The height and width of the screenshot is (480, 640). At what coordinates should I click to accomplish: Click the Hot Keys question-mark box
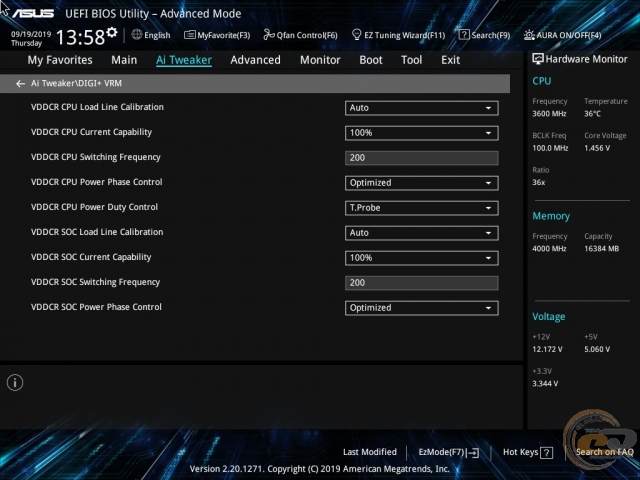(546, 453)
